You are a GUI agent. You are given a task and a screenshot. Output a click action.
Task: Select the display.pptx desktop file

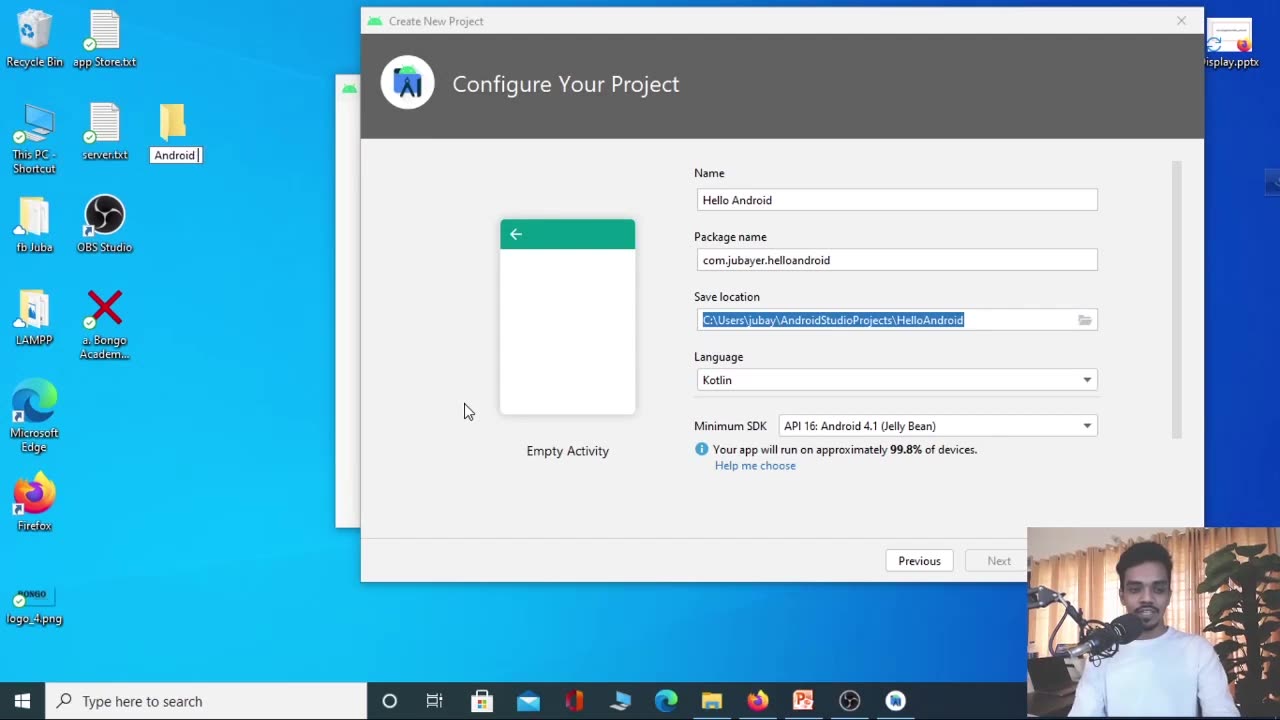[x=1231, y=42]
